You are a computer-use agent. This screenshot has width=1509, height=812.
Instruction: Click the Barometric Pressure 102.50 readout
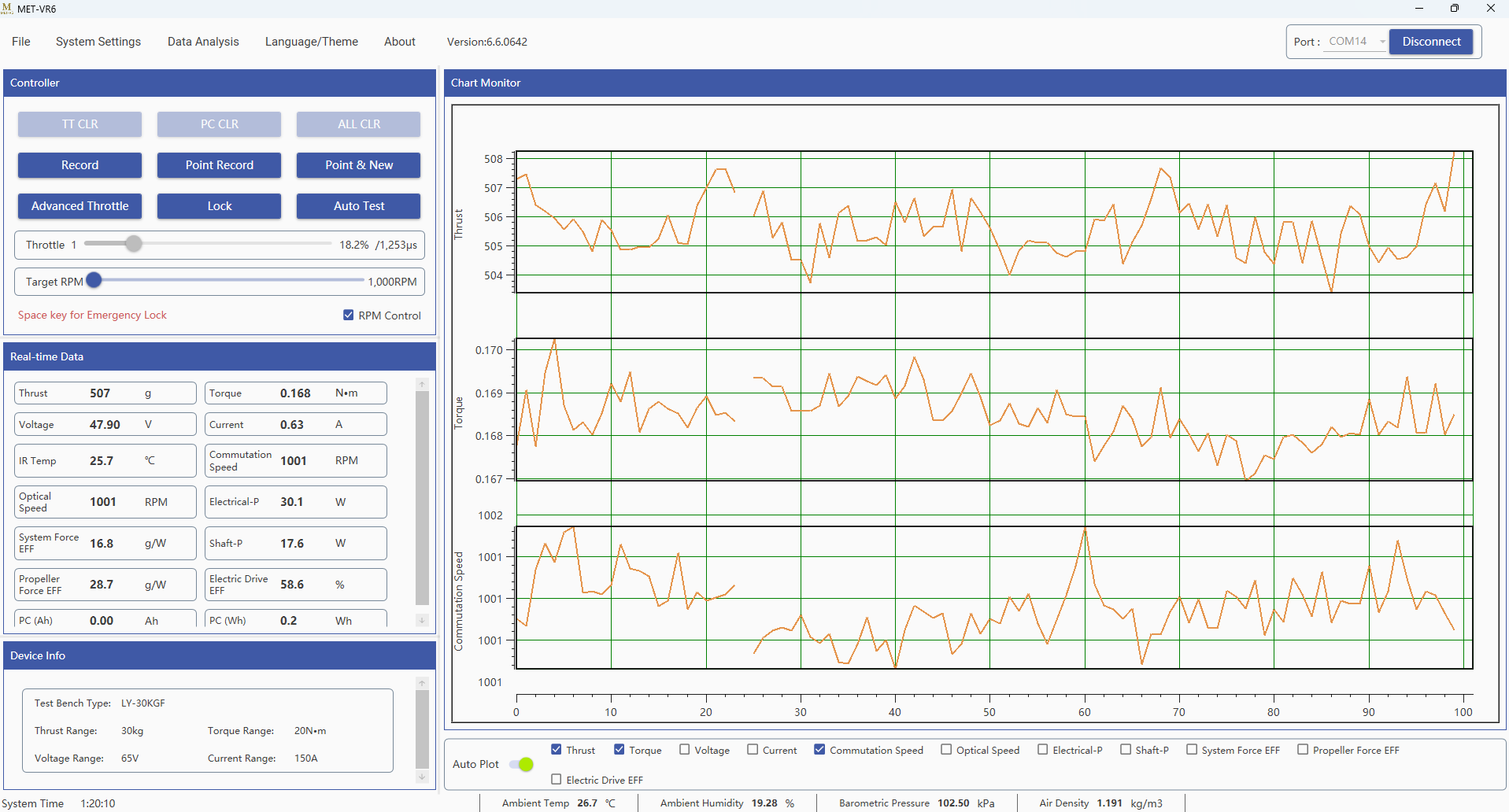[x=953, y=803]
